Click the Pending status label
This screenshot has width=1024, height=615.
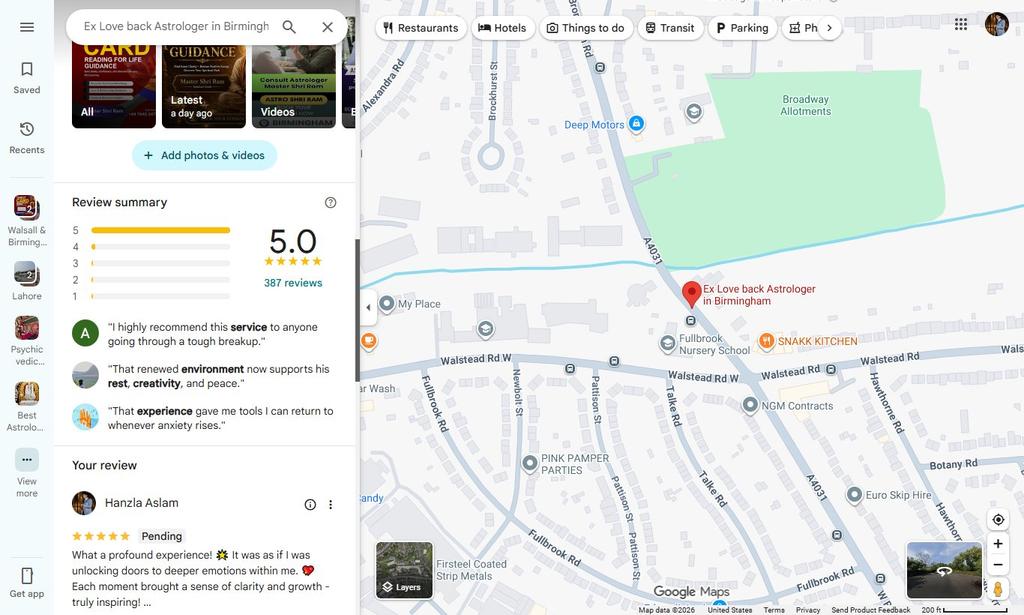[x=162, y=536]
